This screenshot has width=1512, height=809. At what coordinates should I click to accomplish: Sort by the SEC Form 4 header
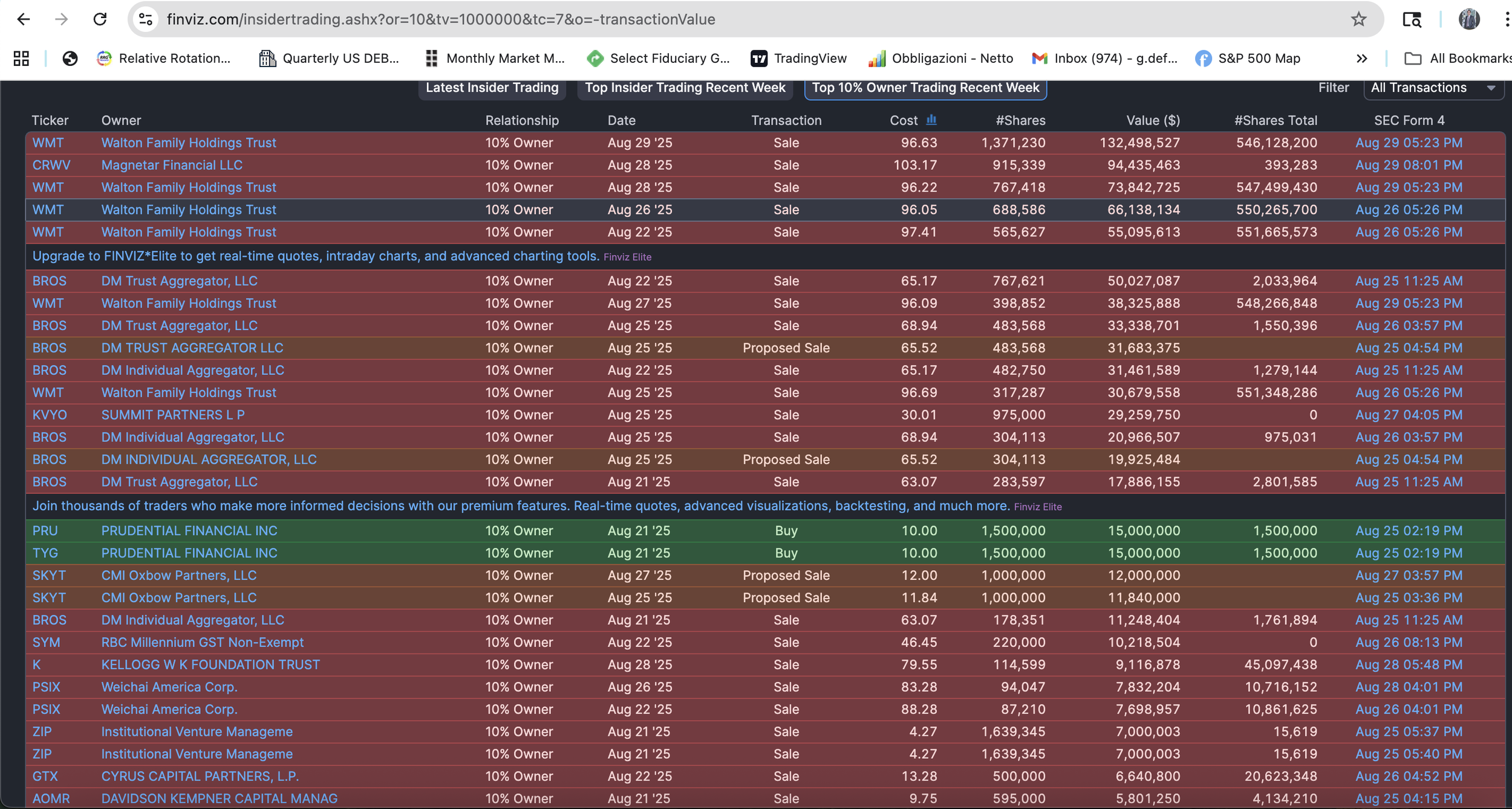pos(1409,120)
